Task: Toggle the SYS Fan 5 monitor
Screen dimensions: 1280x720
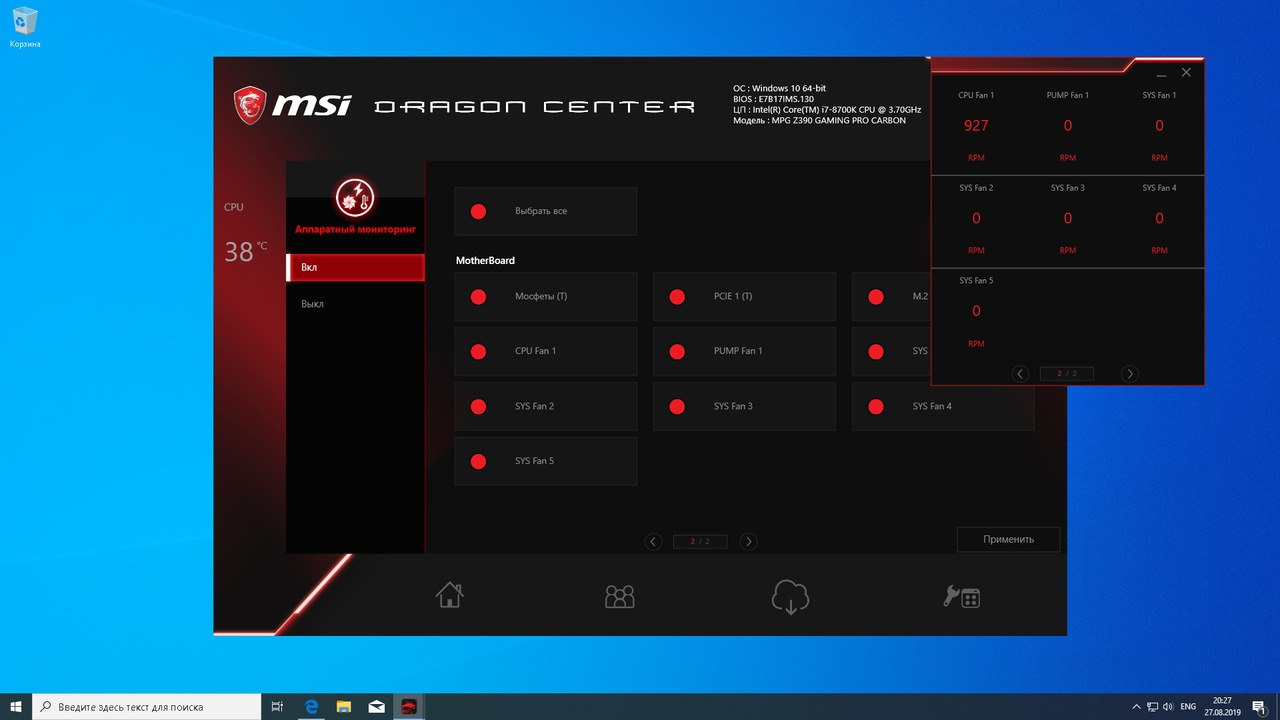Action: tap(545, 461)
